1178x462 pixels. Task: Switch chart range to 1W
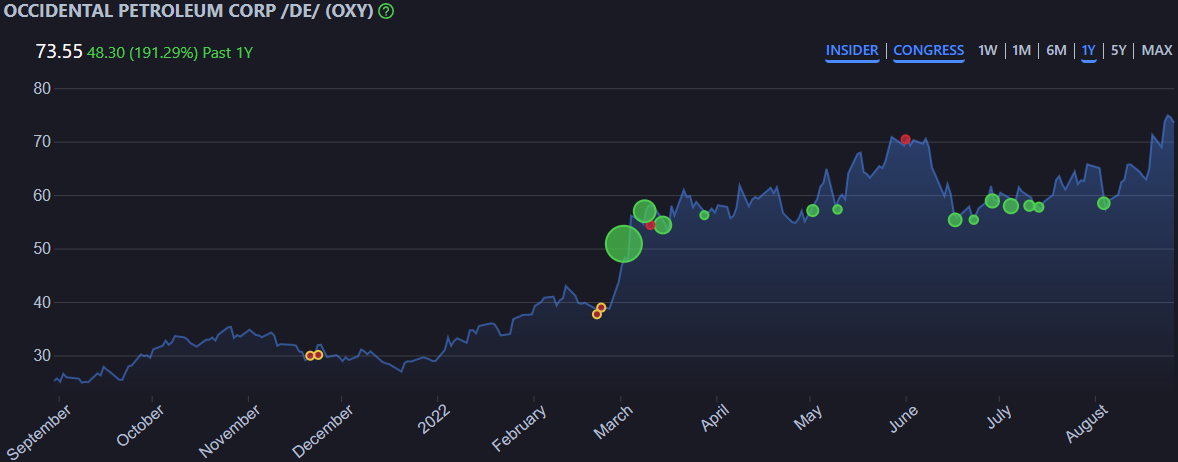coord(988,50)
